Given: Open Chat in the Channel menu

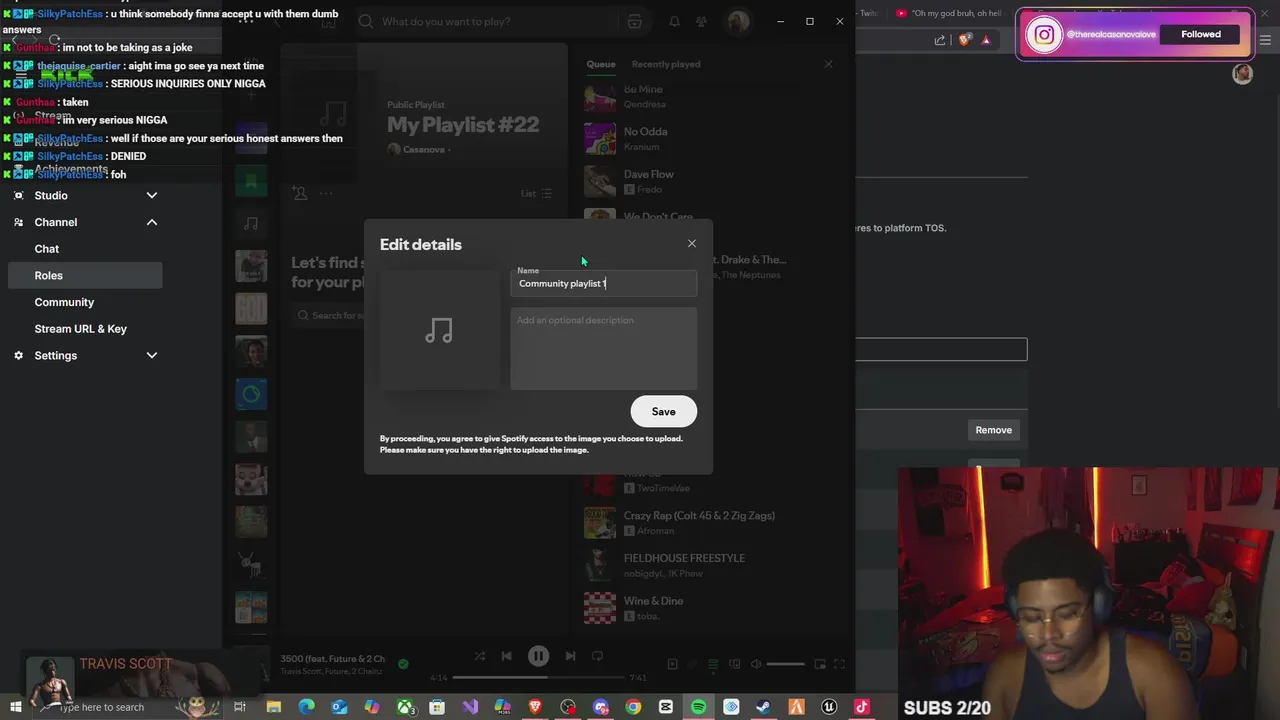Looking at the screenshot, I should click(47, 249).
